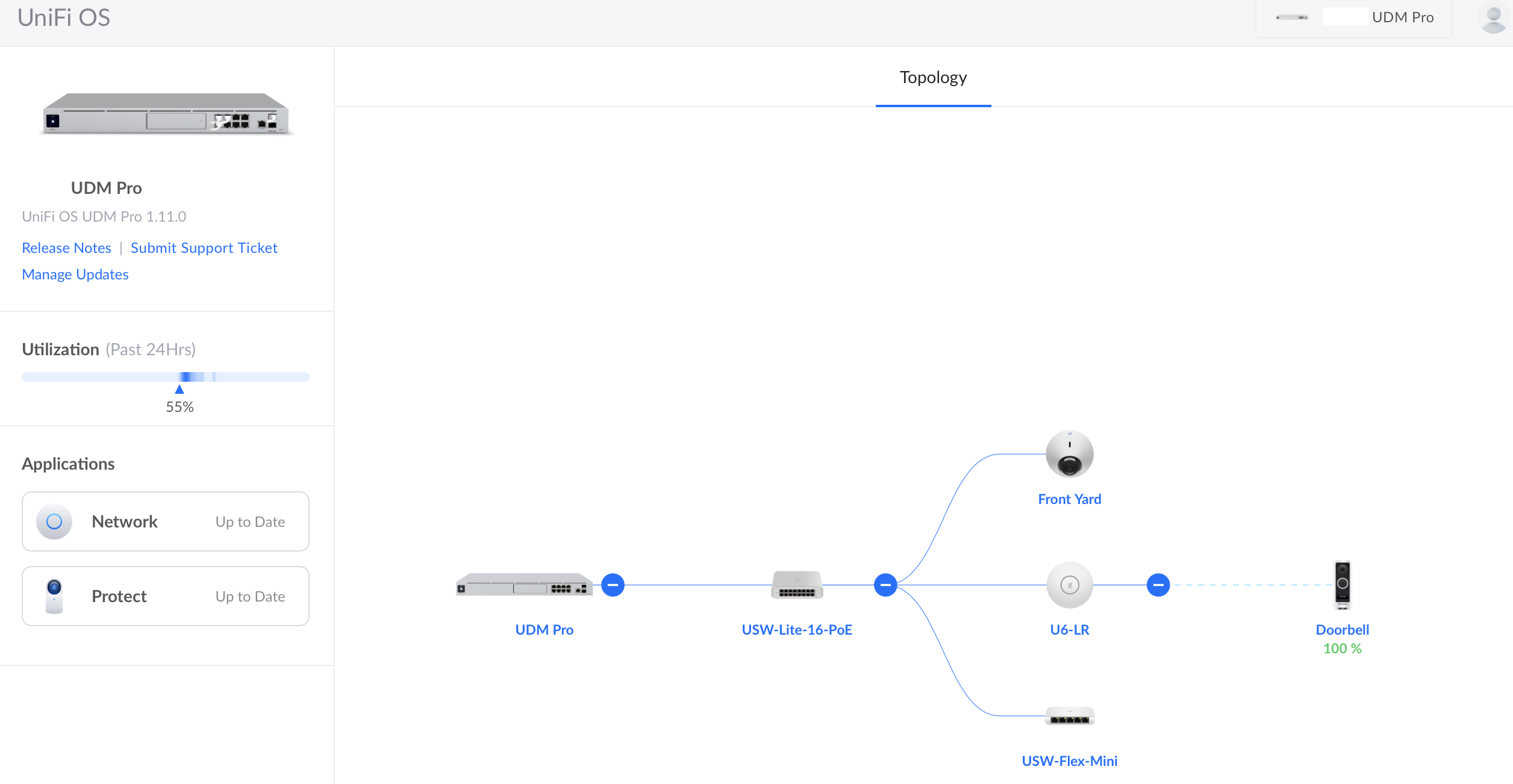The height and width of the screenshot is (784, 1513).
Task: Click the Doorbell device icon
Action: [1342, 585]
